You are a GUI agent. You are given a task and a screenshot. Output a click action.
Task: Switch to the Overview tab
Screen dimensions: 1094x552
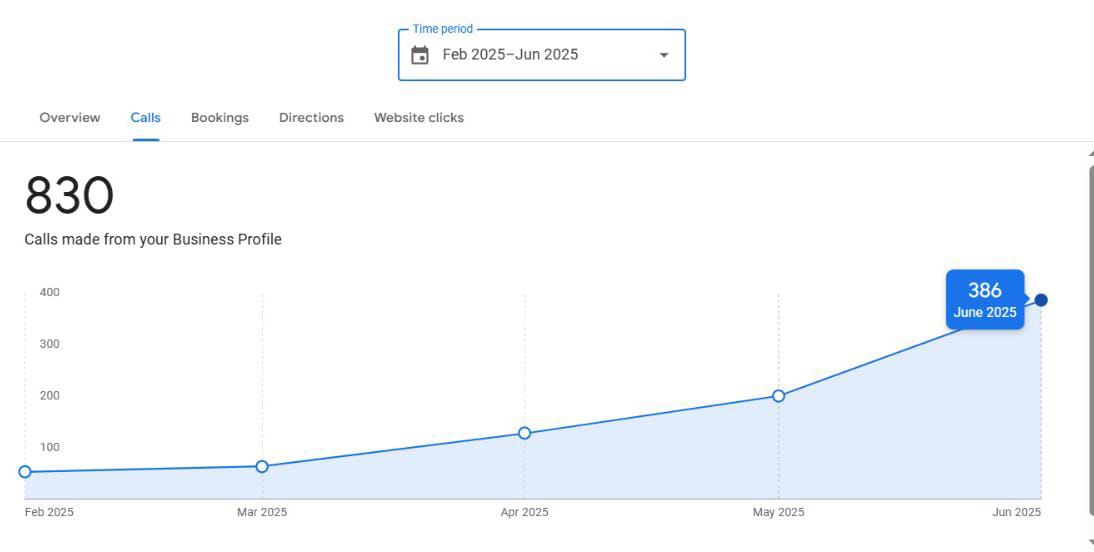pyautogui.click(x=70, y=118)
